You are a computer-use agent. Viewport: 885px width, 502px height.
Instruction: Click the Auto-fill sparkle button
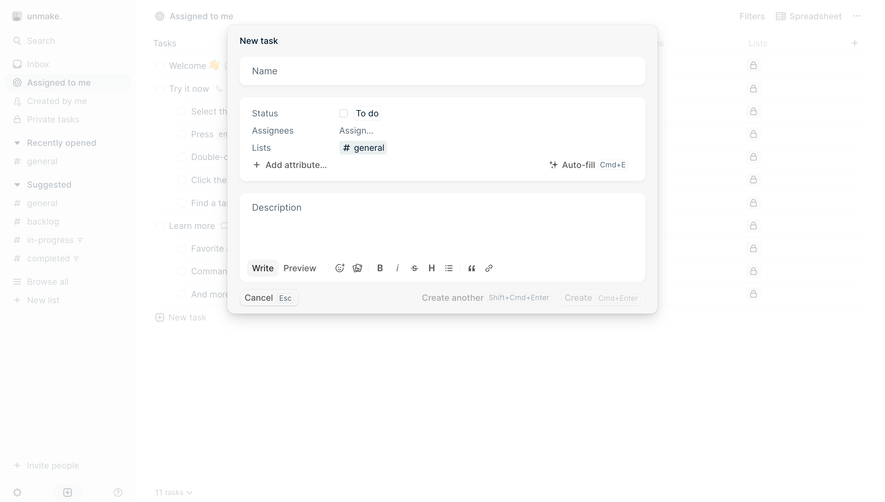[x=588, y=165]
